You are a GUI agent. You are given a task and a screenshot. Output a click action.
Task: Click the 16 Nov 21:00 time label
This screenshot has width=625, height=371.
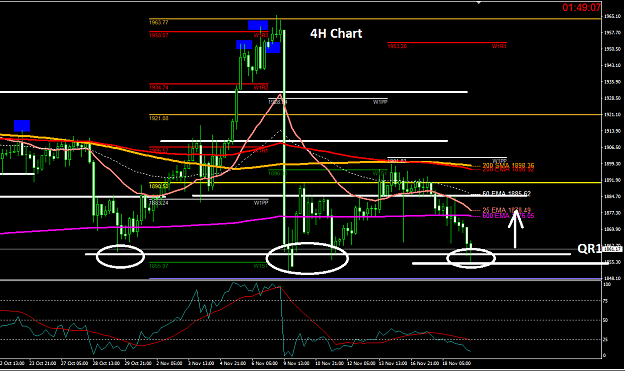coord(425,363)
